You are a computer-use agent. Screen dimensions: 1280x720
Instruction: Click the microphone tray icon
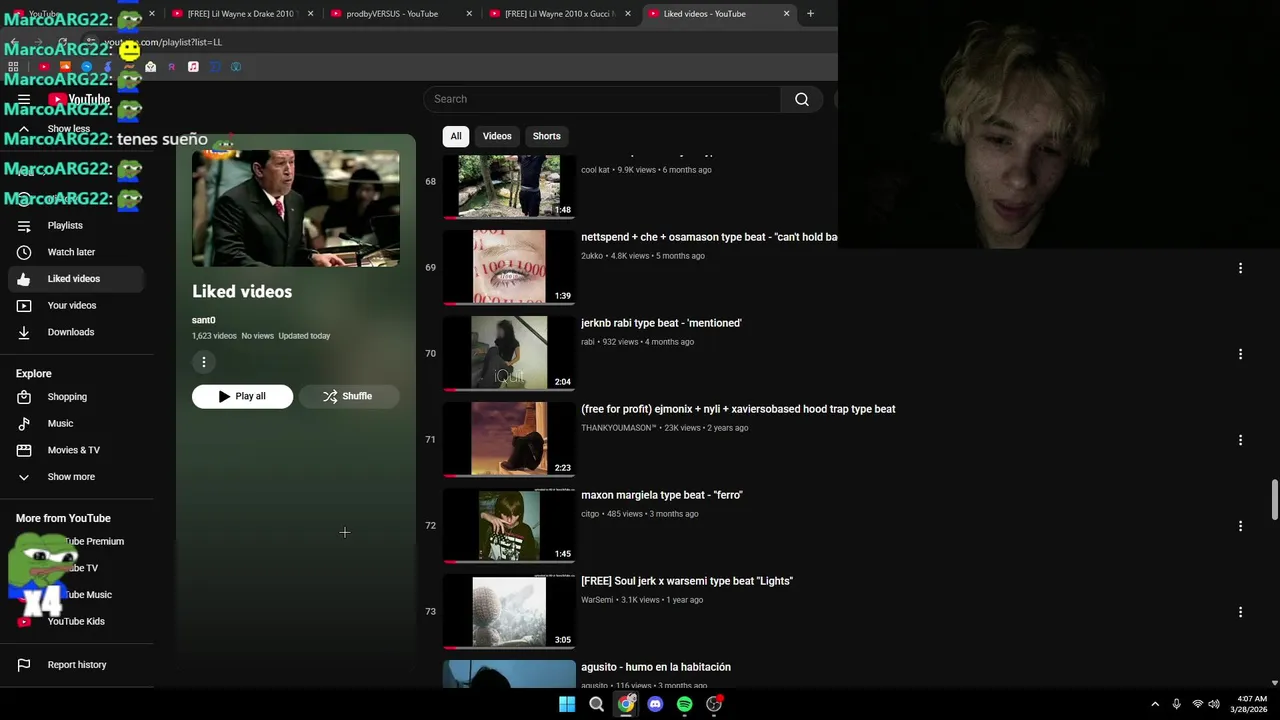1176,704
